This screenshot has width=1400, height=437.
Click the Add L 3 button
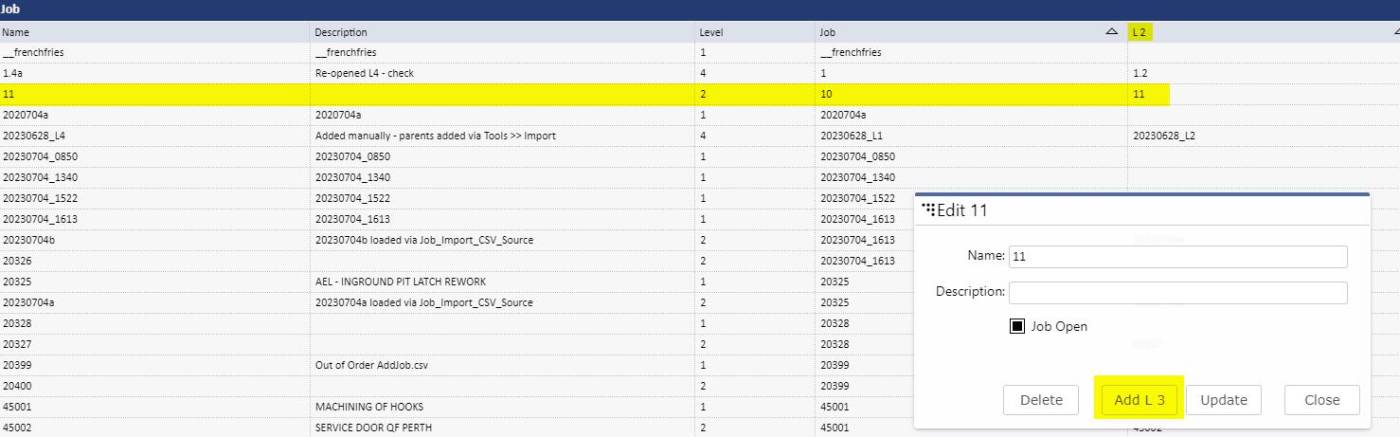coord(1139,400)
